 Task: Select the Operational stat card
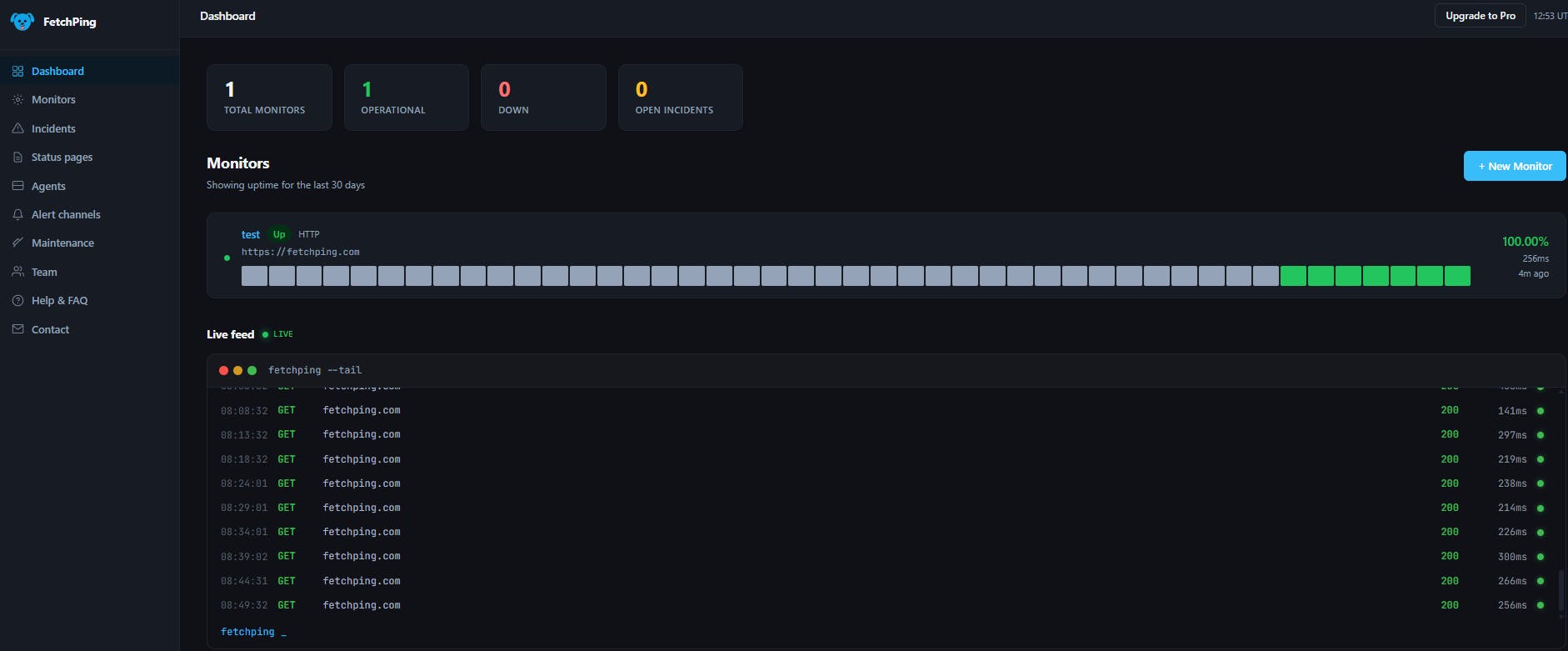coord(407,98)
